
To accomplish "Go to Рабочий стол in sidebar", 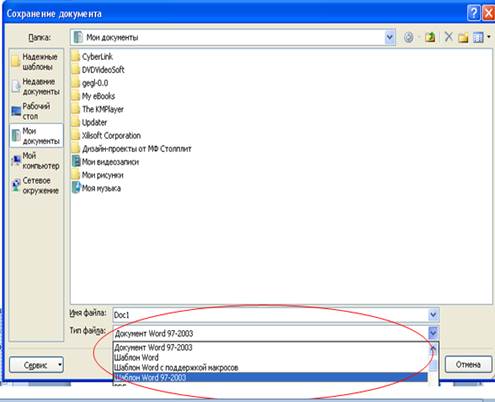I will [x=36, y=111].
